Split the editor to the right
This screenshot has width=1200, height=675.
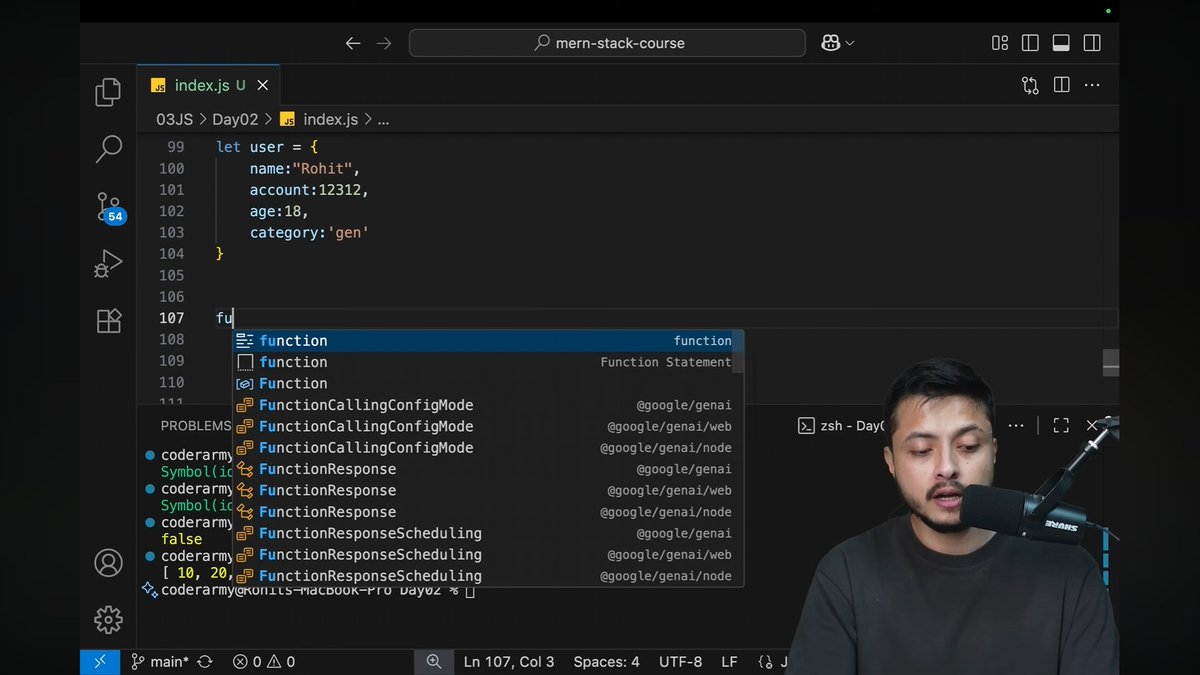(x=1061, y=86)
